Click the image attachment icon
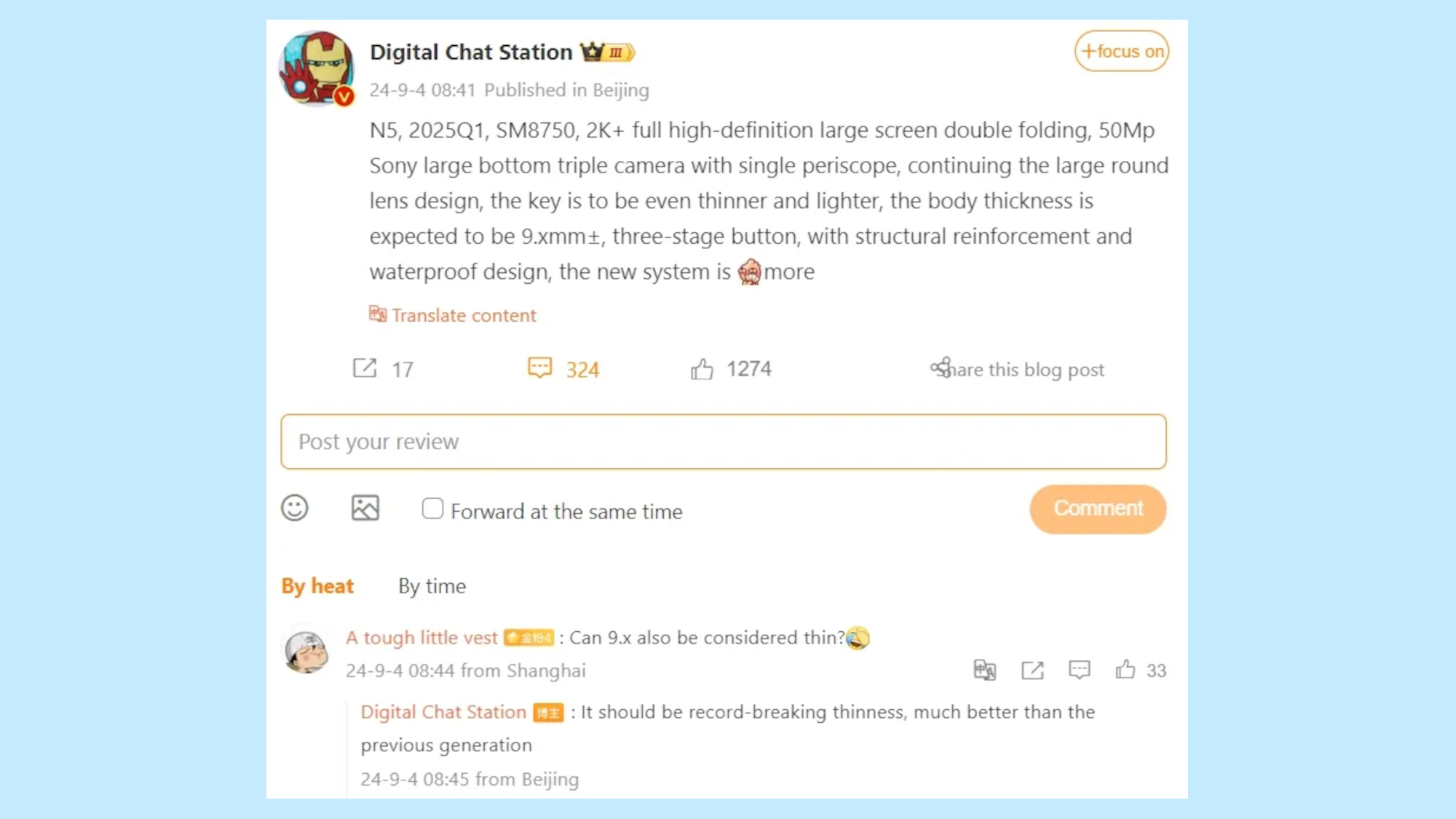This screenshot has width=1456, height=819. [x=365, y=508]
